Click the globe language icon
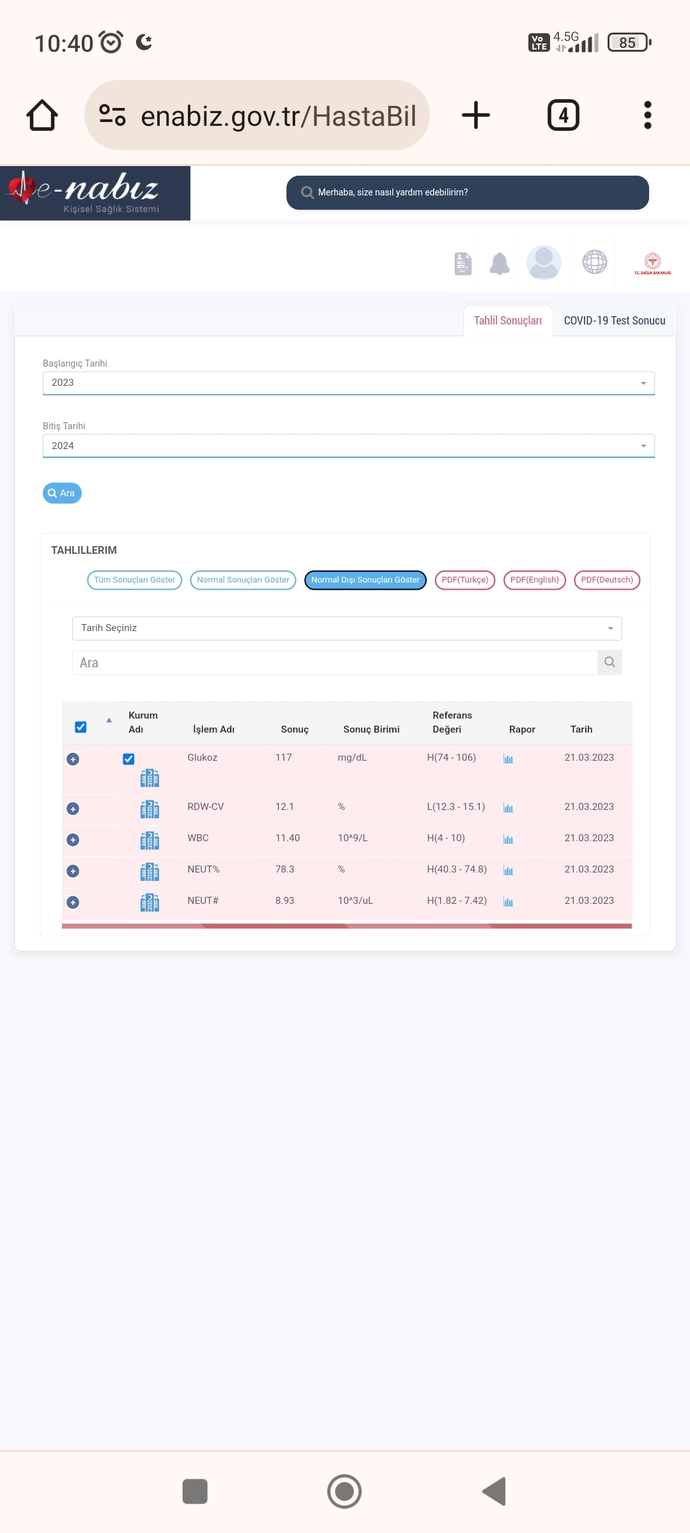690x1533 pixels. click(595, 262)
